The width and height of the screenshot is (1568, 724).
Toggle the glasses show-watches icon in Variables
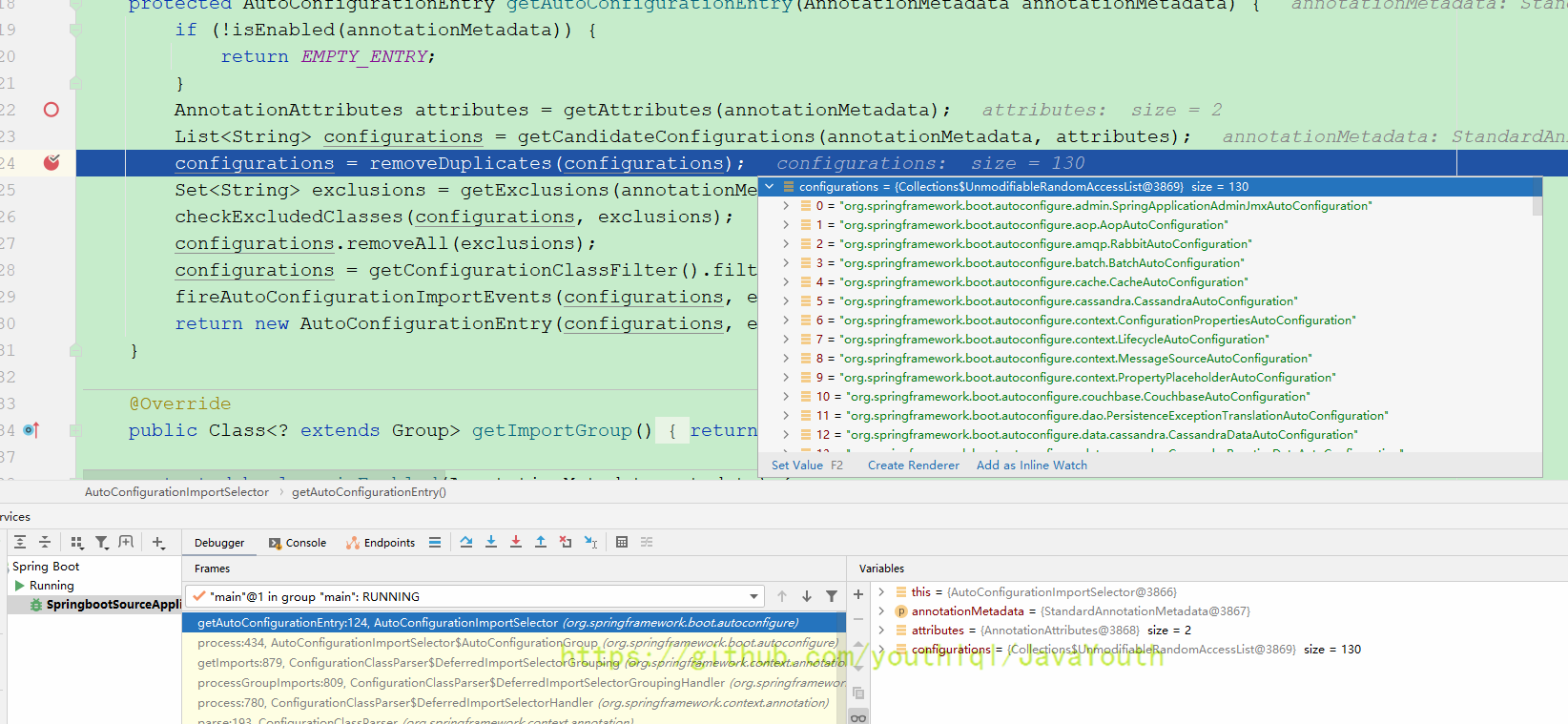point(858,717)
